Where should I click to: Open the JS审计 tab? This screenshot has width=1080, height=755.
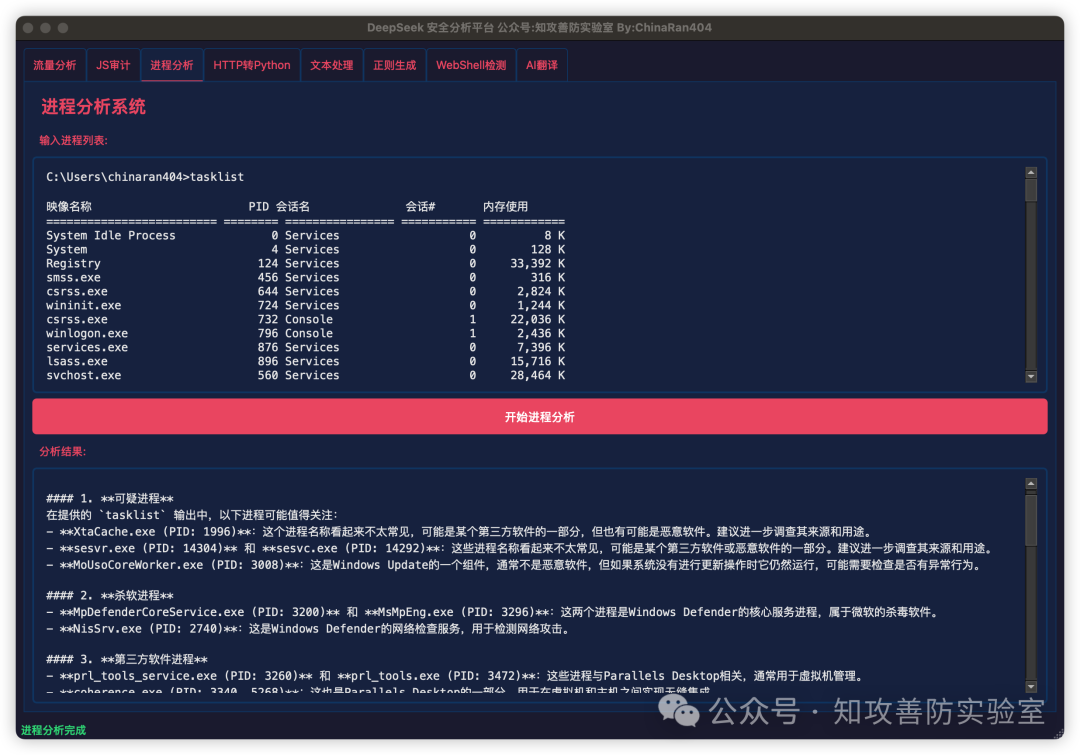pos(113,65)
